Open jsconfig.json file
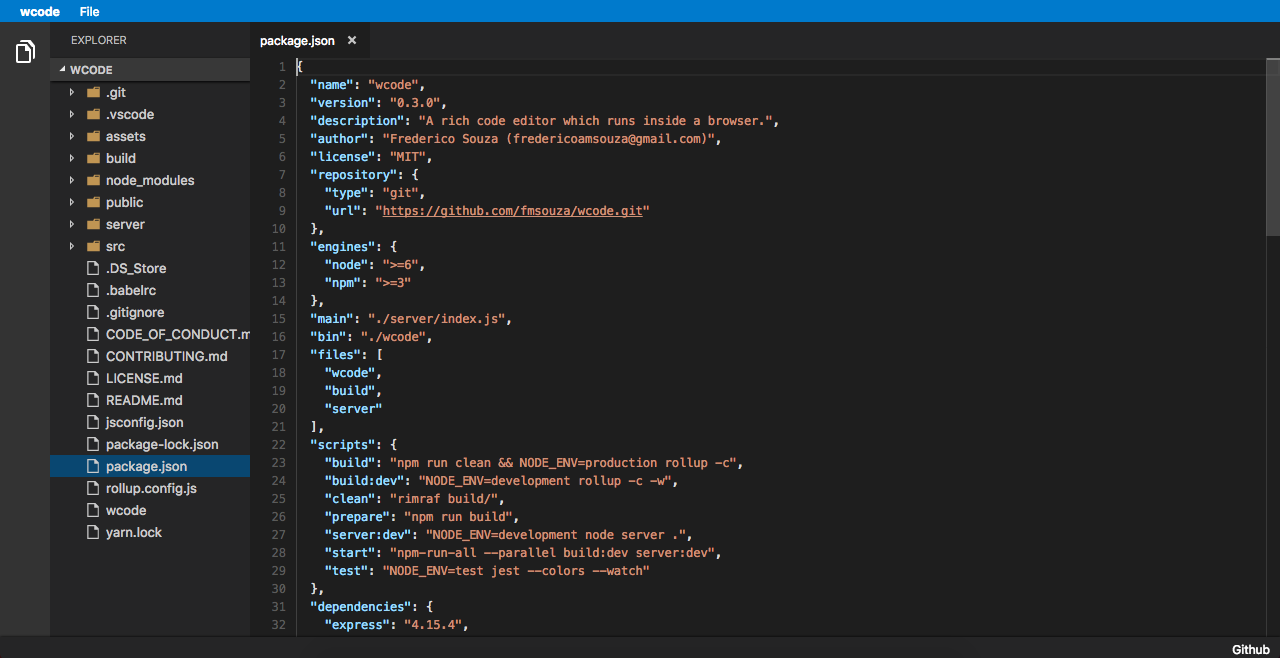 [x=150, y=422]
